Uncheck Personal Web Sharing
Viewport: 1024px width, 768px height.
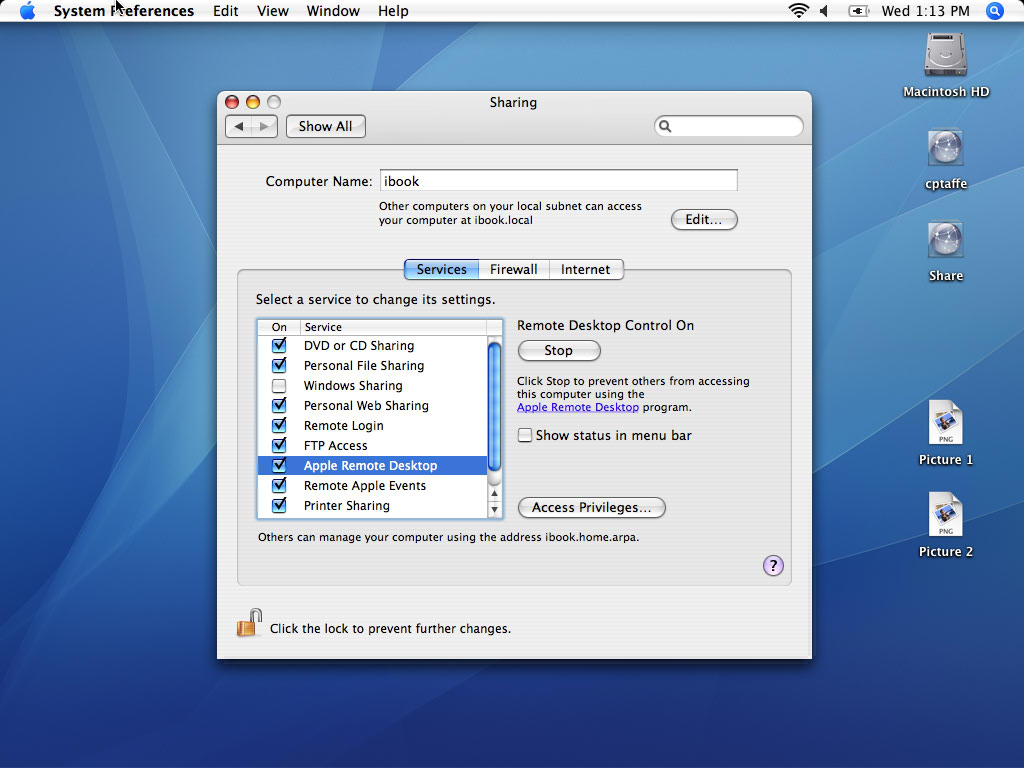(279, 405)
